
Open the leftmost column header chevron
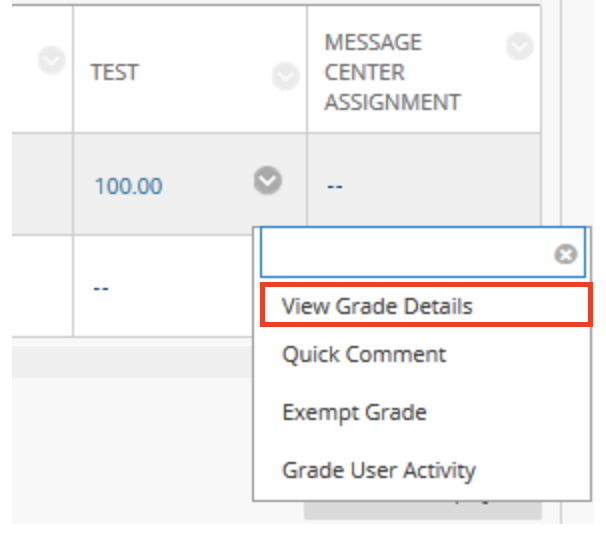pyautogui.click(x=52, y=61)
